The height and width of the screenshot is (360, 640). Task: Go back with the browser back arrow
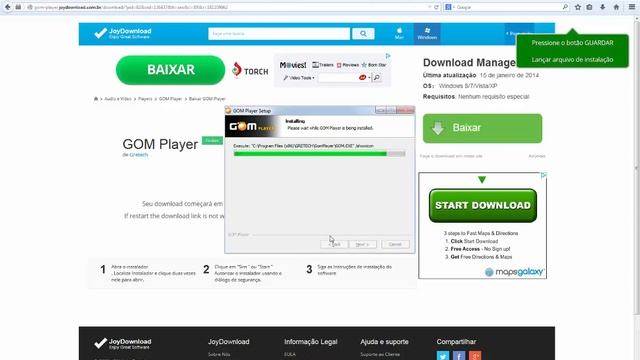[7, 7]
